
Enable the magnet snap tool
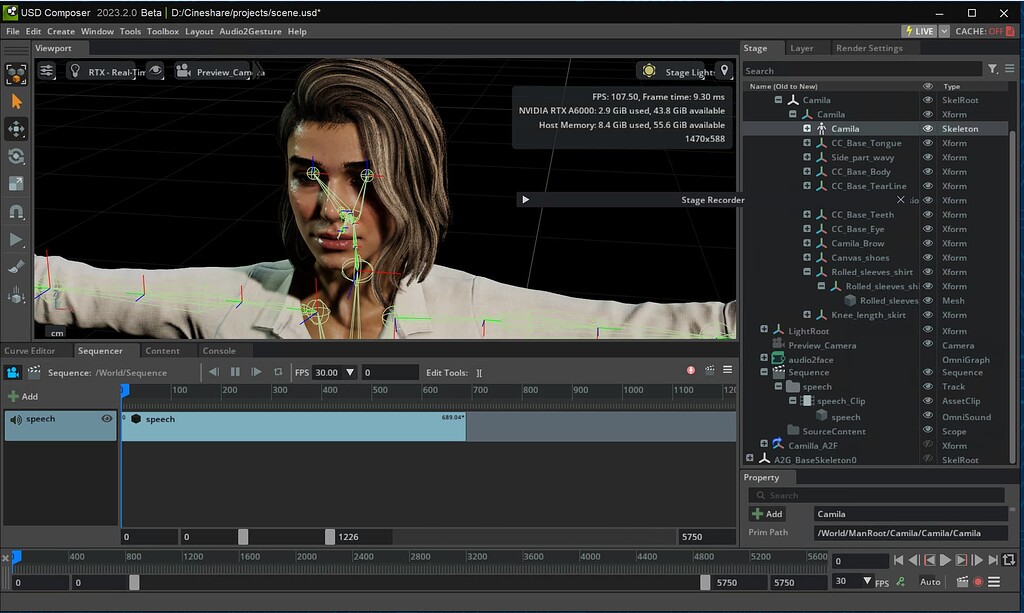[x=15, y=211]
